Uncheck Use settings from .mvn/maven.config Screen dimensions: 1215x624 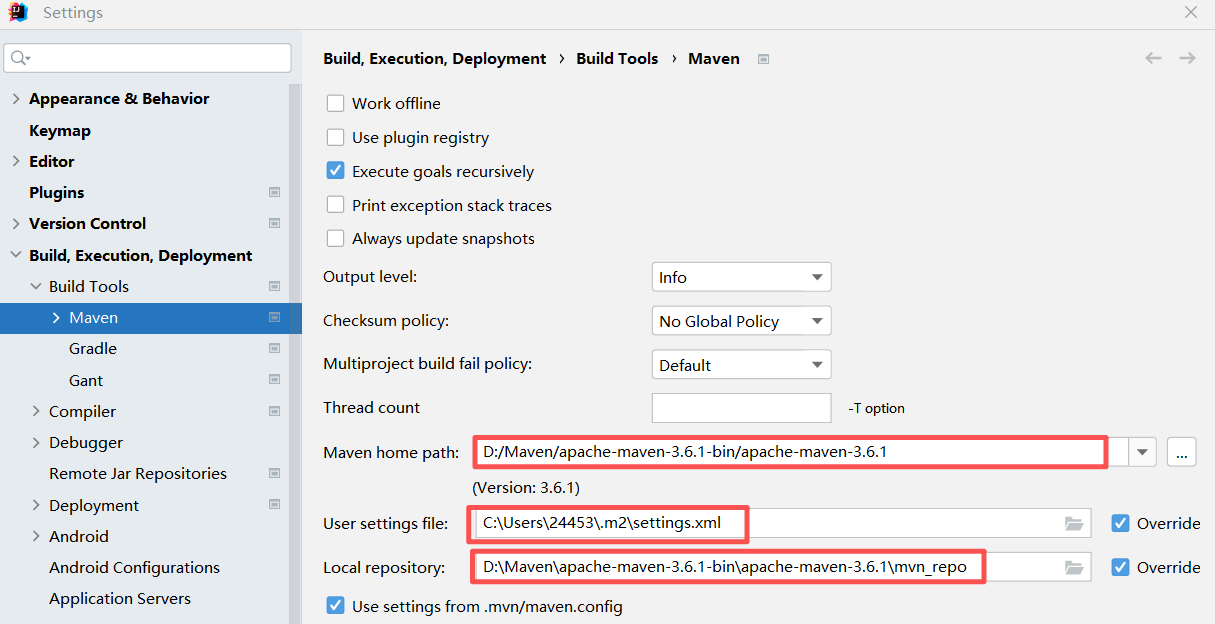336,606
